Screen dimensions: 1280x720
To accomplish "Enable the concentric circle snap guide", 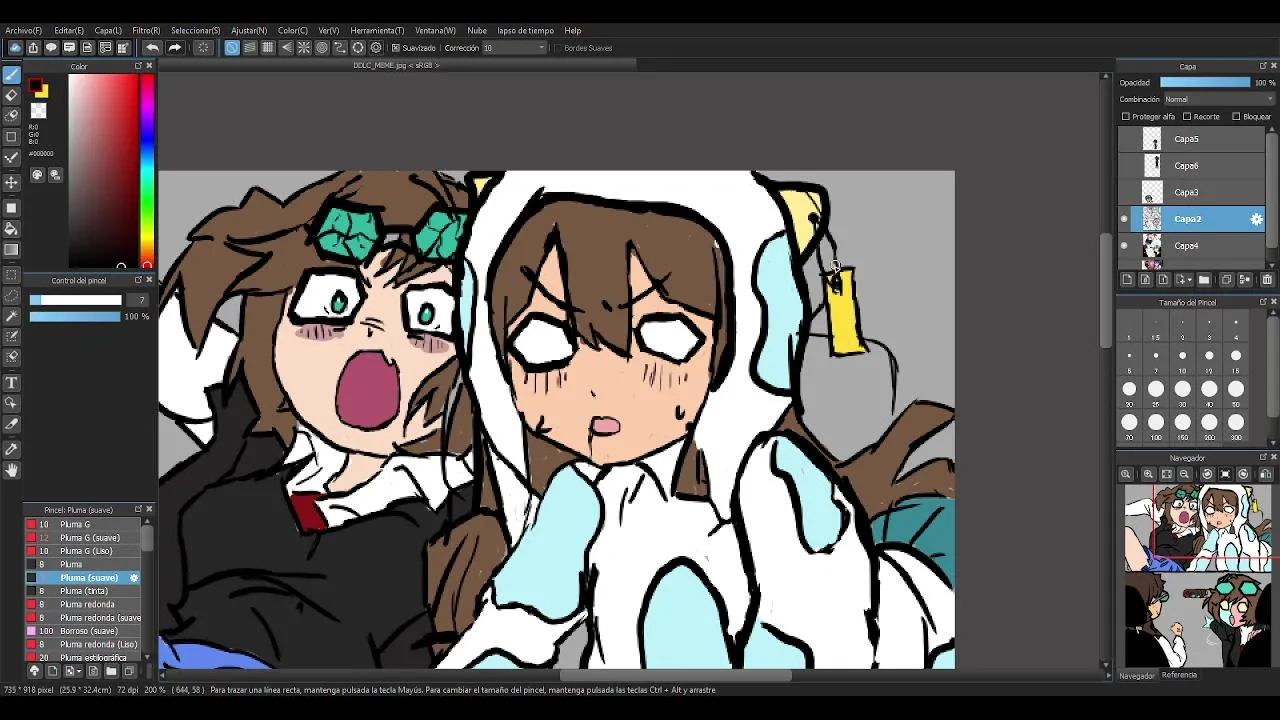I will coord(322,47).
